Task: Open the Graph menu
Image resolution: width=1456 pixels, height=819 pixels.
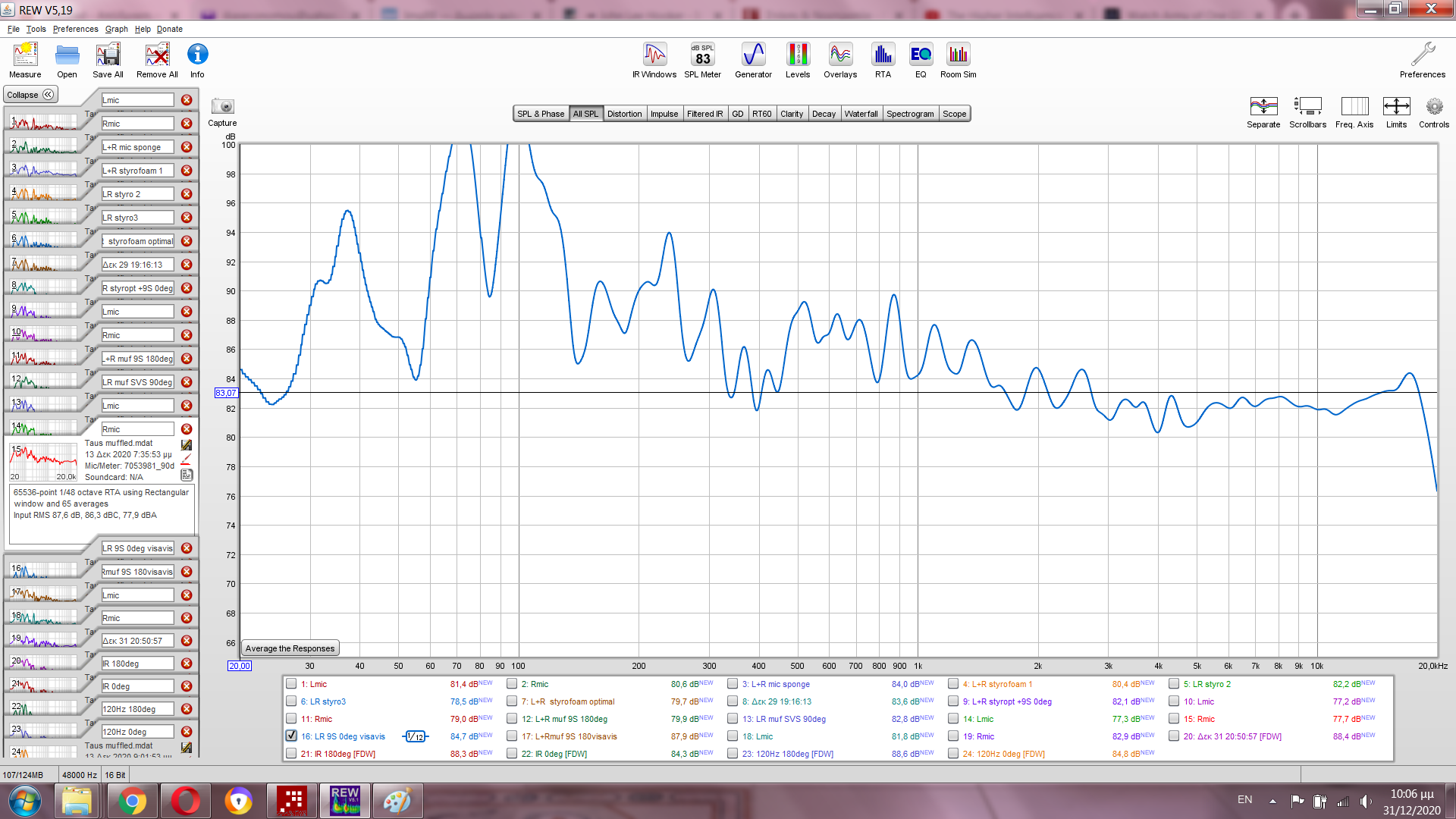Action: 116,29
